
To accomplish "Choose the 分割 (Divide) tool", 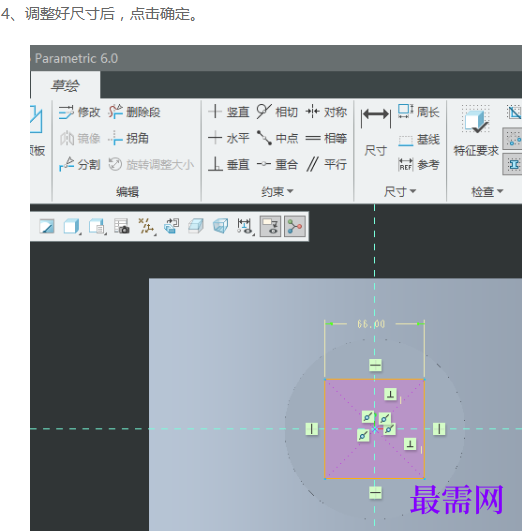I will (80, 165).
